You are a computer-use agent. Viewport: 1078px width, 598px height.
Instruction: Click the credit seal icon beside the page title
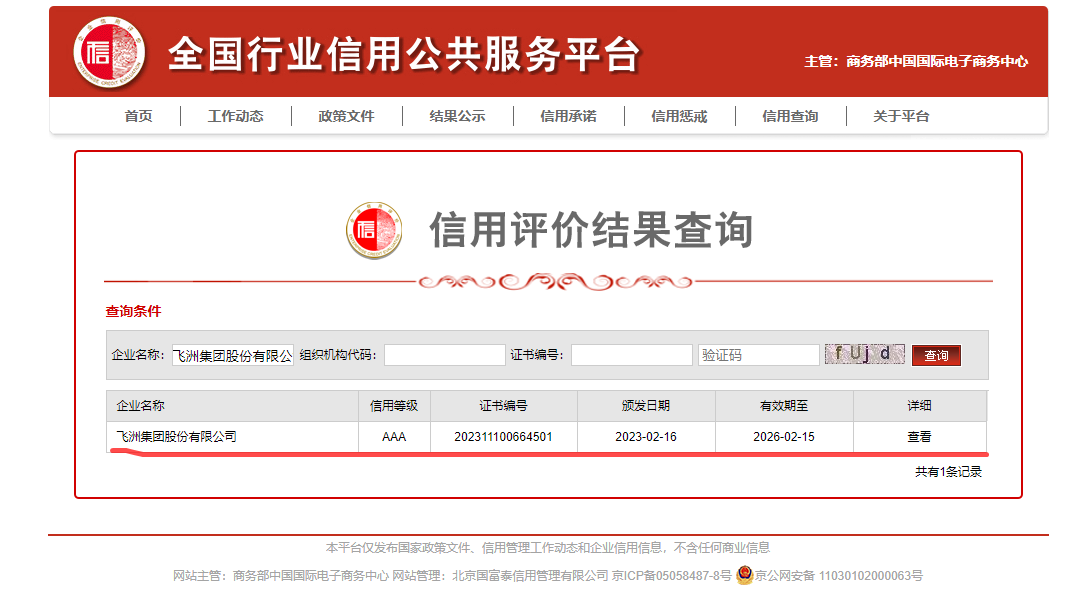click(x=373, y=231)
